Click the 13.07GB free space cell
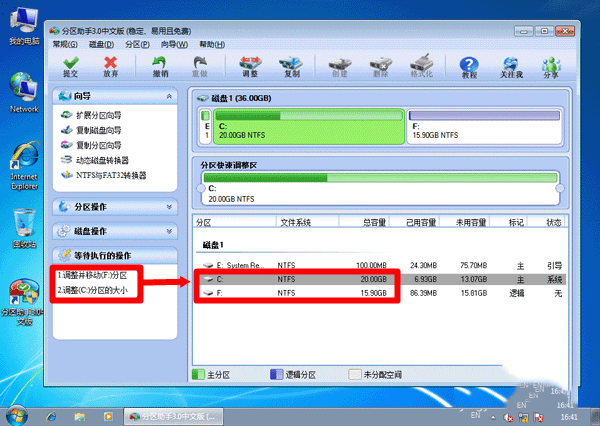This screenshot has height=426, width=600. 474,279
